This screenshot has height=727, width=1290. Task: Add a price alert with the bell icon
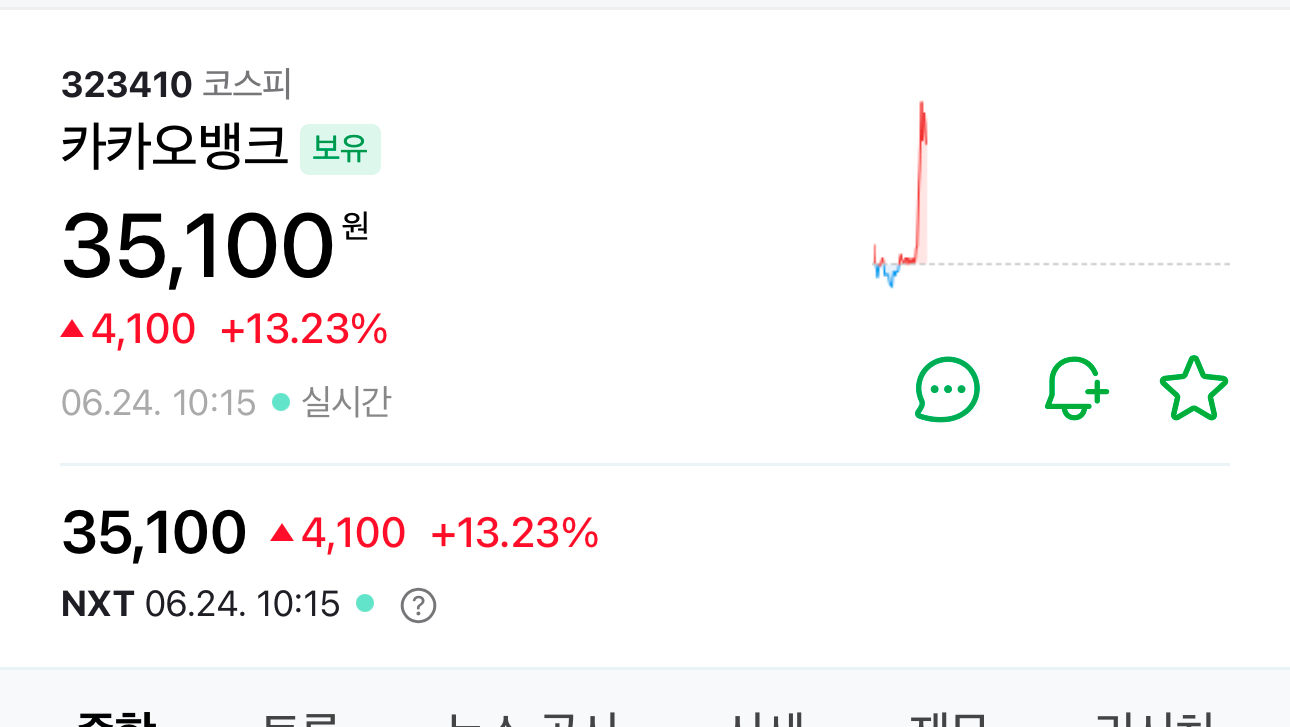(1076, 389)
